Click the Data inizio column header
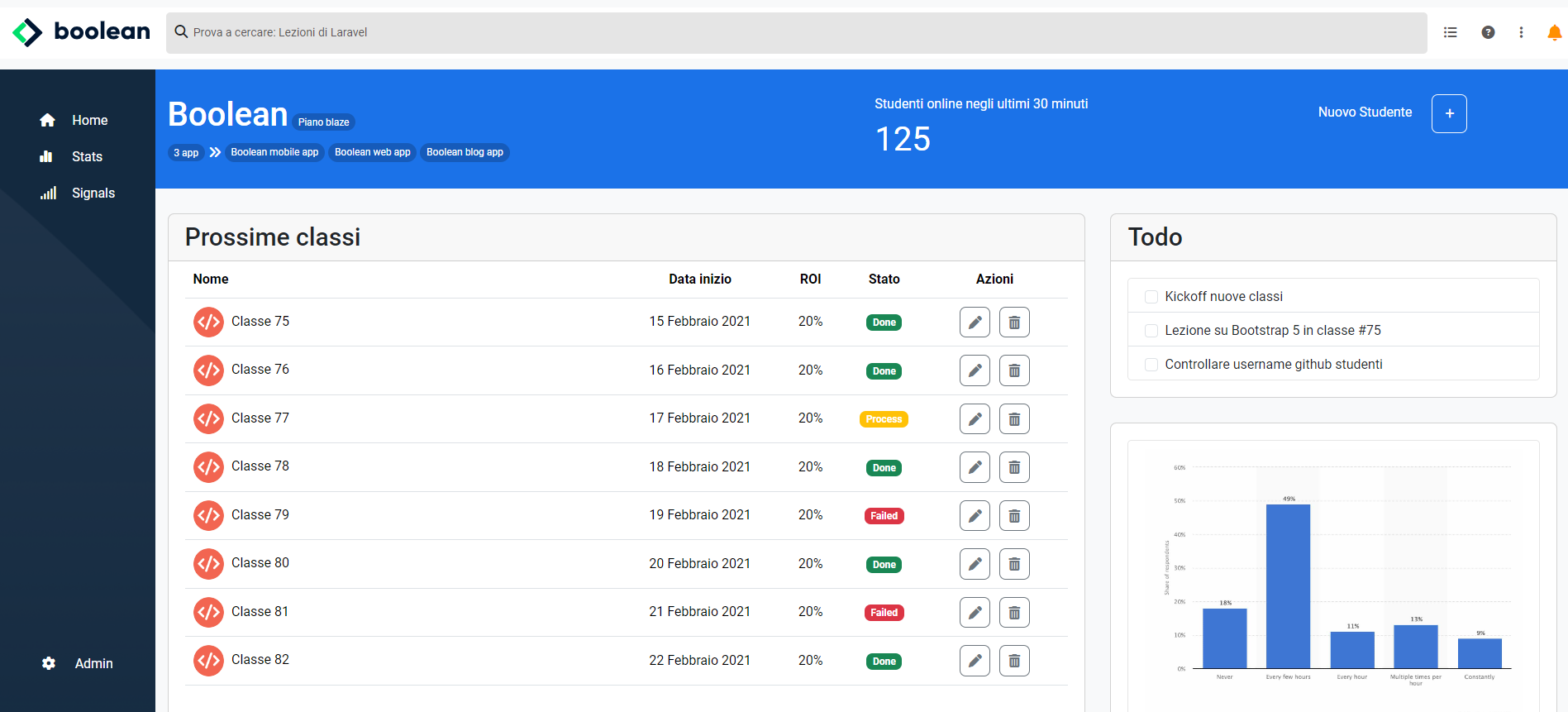Image resolution: width=1568 pixels, height=712 pixels. point(700,280)
